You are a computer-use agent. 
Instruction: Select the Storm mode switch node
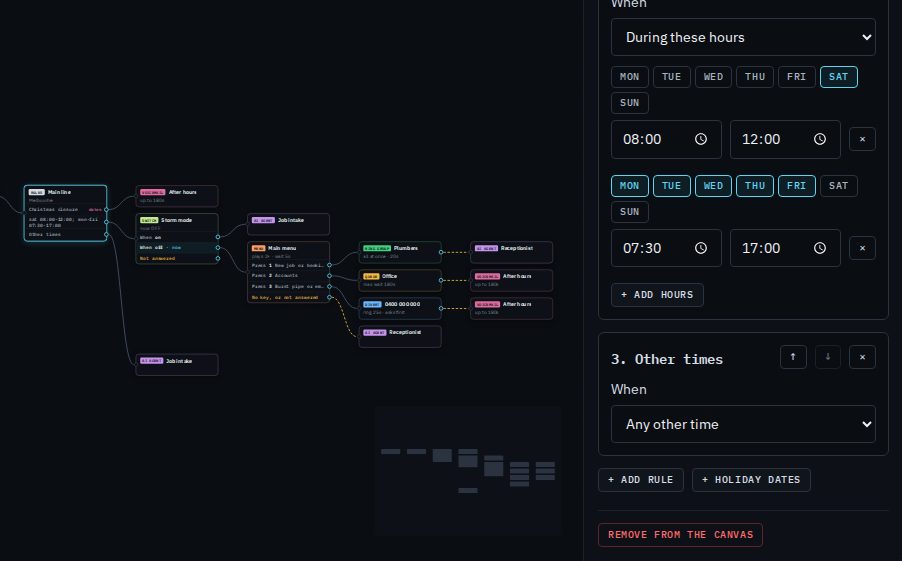click(177, 239)
